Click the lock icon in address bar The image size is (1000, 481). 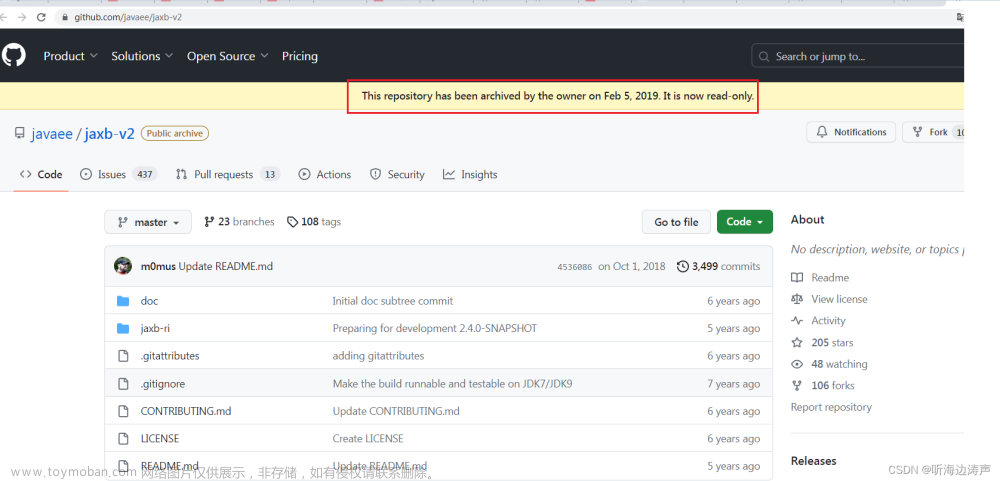(64, 17)
